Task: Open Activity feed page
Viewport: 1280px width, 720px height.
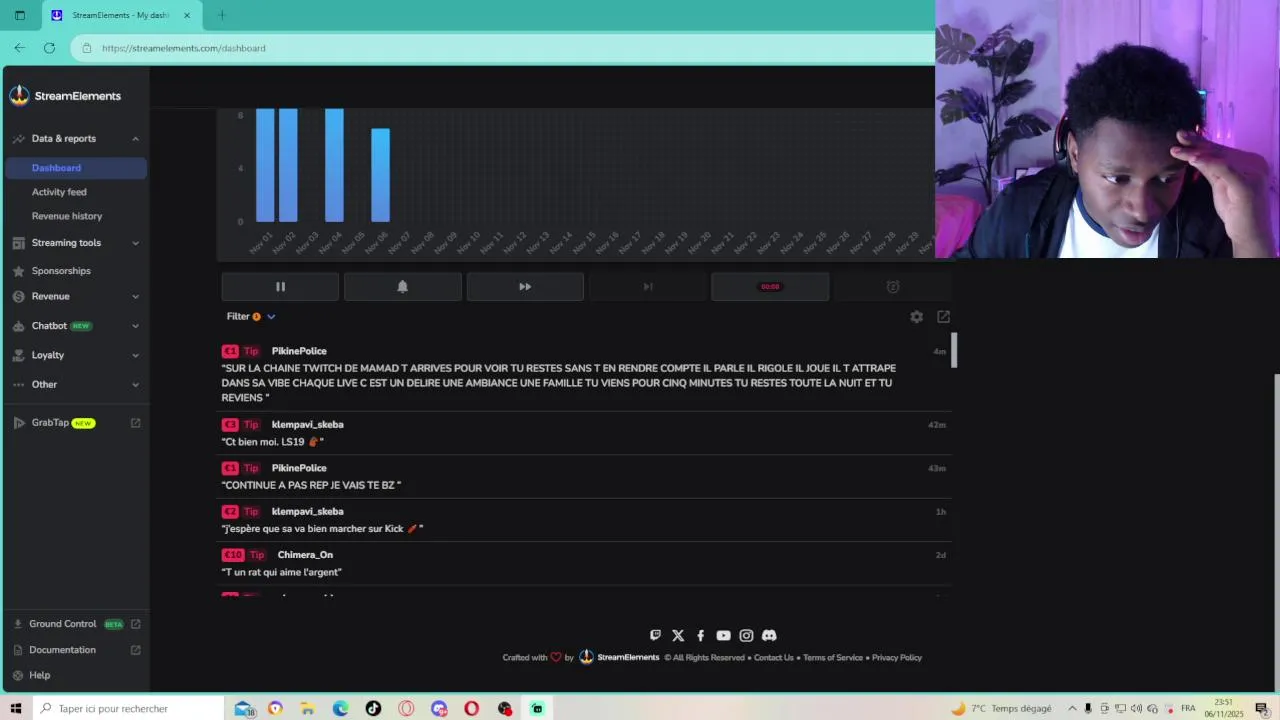Action: (x=59, y=192)
